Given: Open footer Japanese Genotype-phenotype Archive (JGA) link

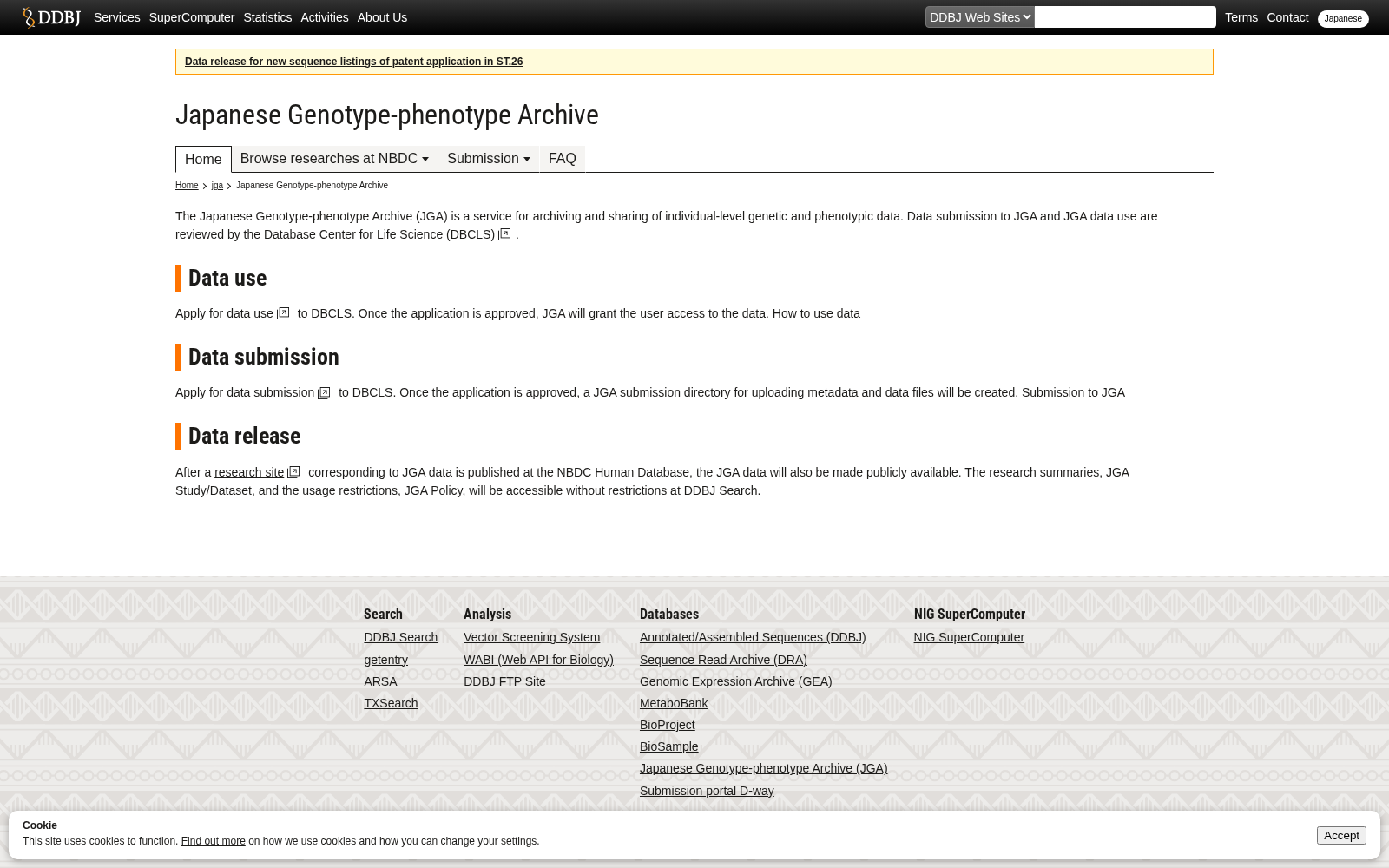Looking at the screenshot, I should coord(764,768).
